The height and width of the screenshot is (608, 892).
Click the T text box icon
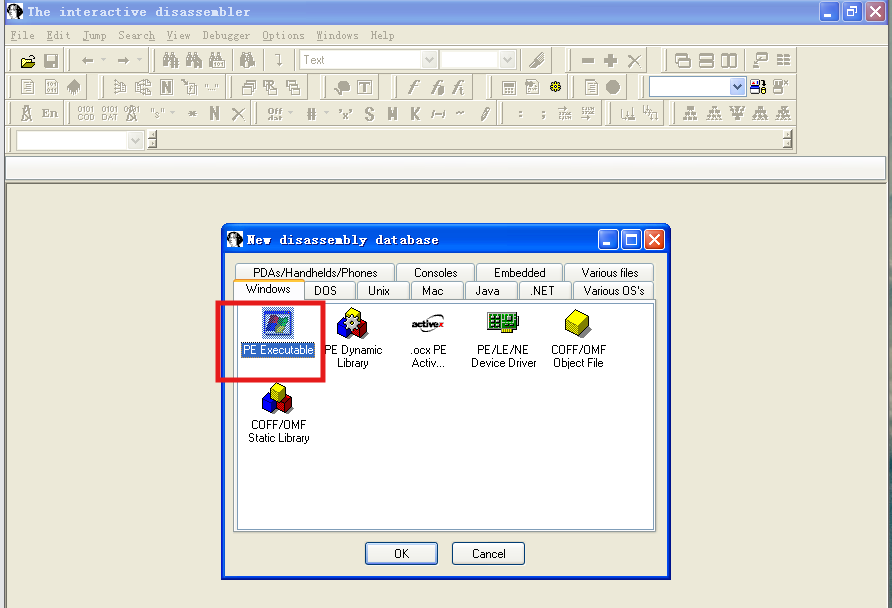pyautogui.click(x=364, y=87)
